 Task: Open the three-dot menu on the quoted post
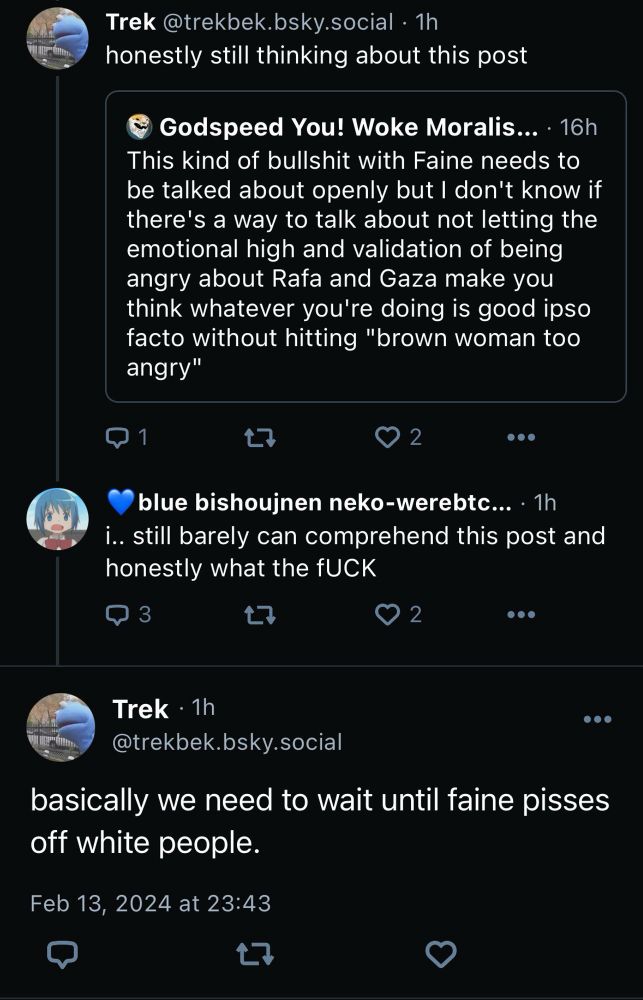(x=519, y=435)
